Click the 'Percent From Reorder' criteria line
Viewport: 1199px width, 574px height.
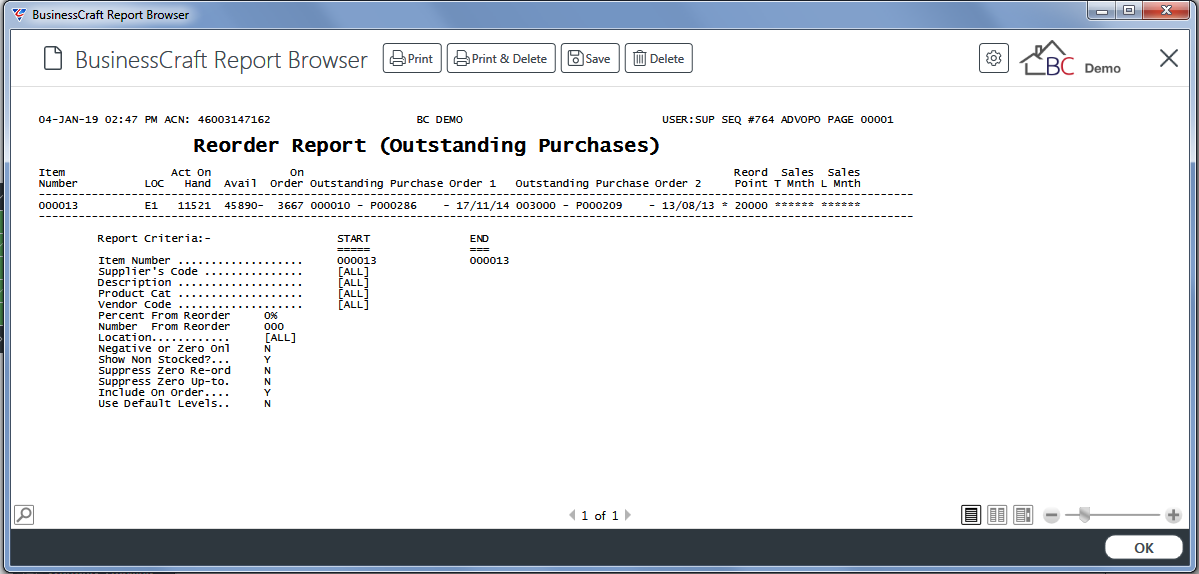click(x=188, y=316)
